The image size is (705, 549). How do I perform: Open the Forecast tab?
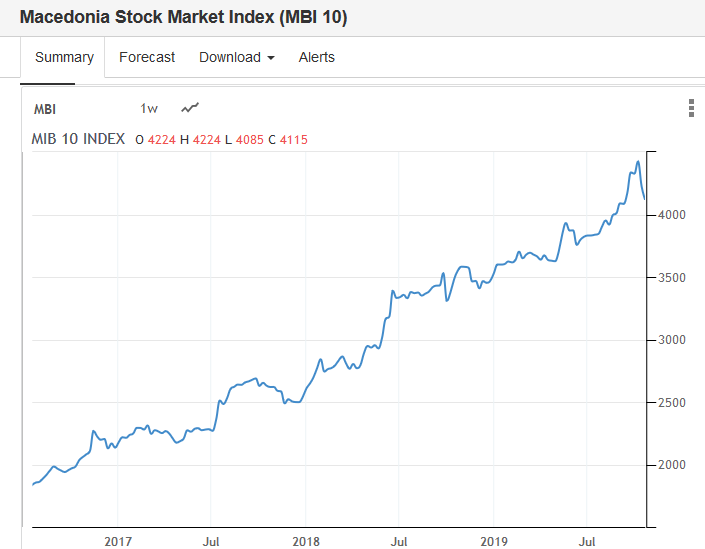[x=147, y=57]
